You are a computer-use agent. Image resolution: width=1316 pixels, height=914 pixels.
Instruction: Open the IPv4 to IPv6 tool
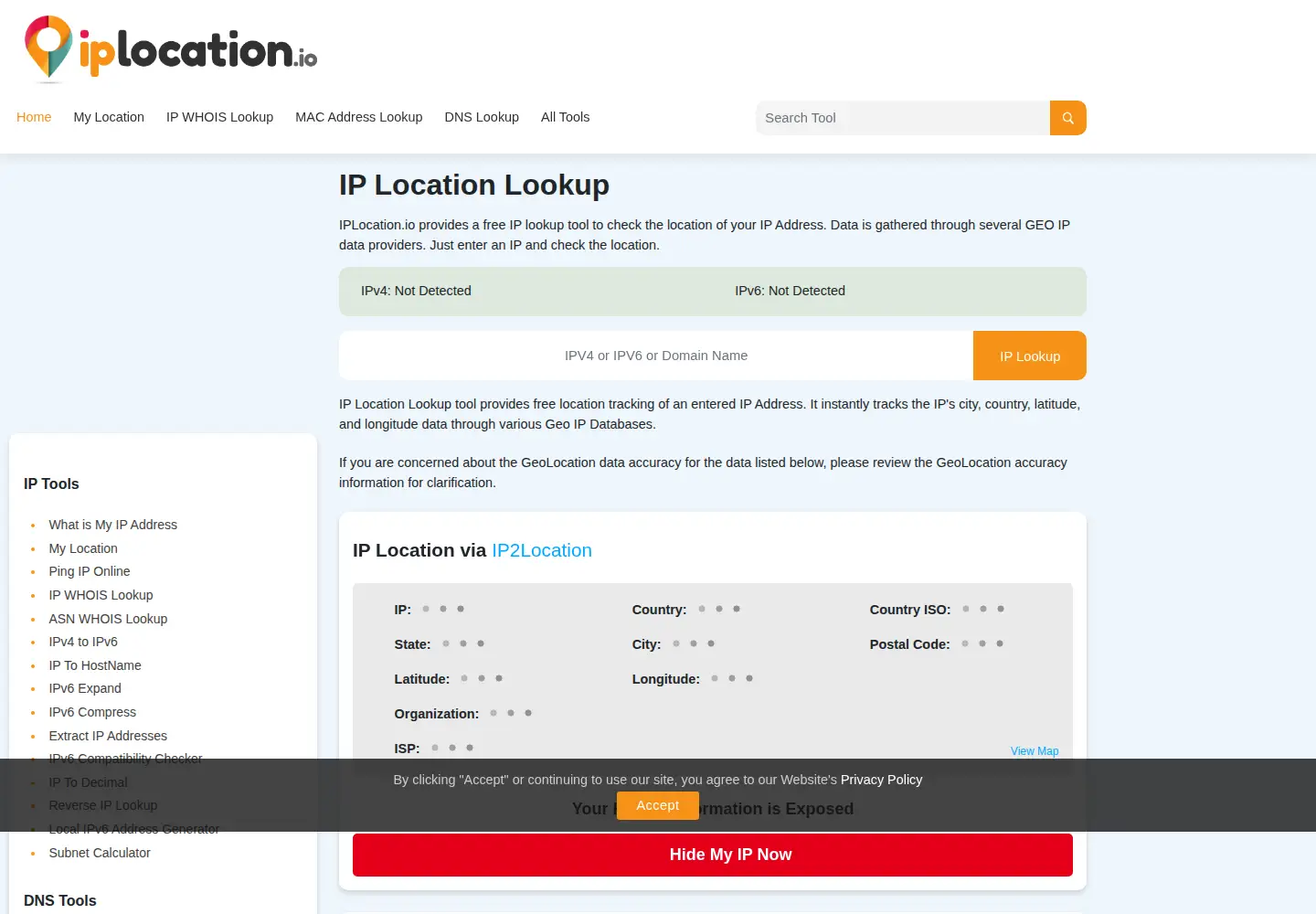click(83, 642)
